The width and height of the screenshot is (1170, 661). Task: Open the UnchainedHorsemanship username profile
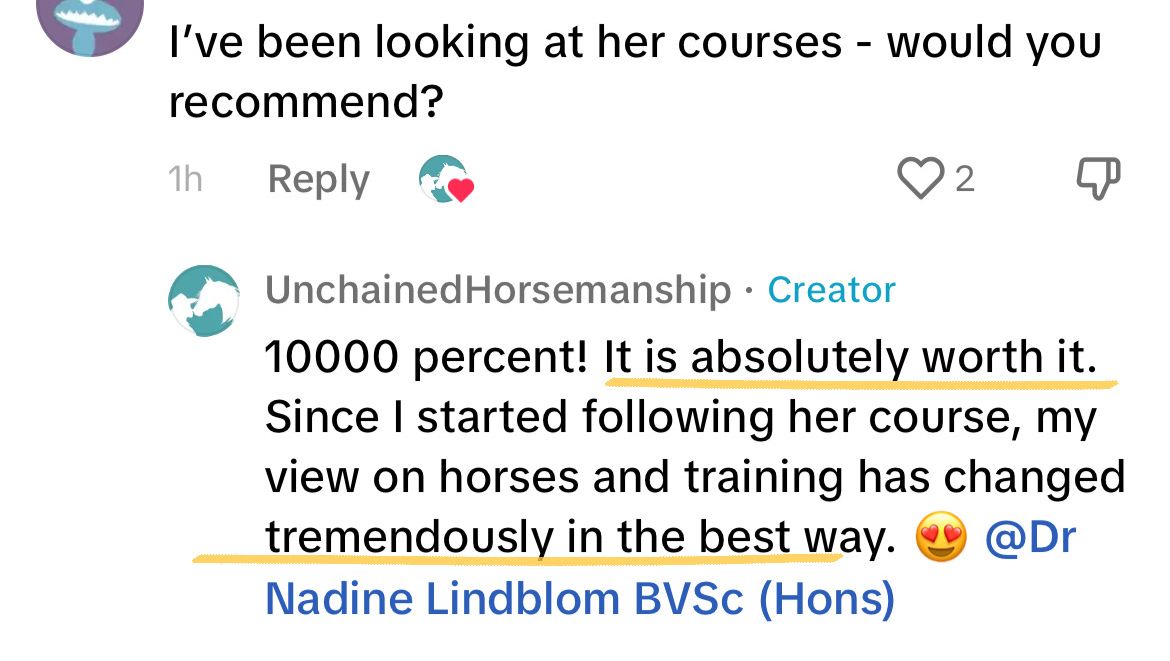tap(498, 290)
